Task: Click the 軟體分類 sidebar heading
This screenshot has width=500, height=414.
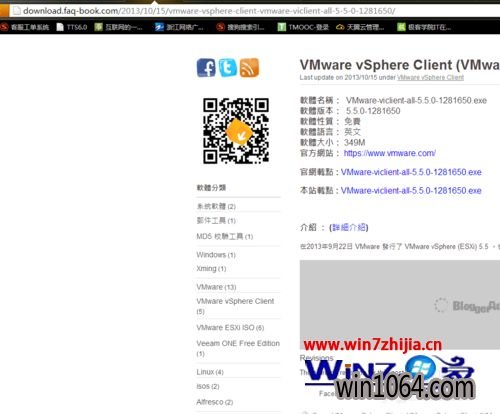Action: pos(211,188)
